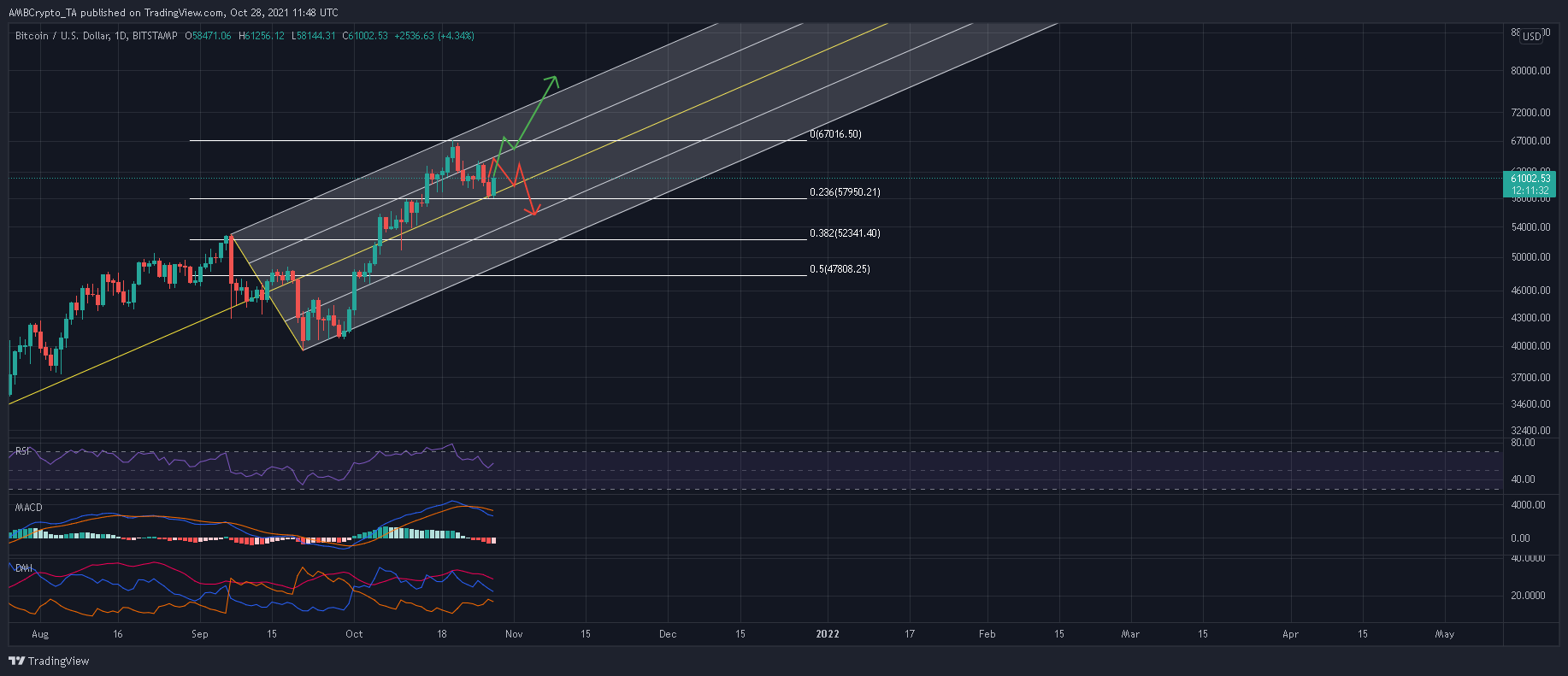The height and width of the screenshot is (676, 1568).
Task: Click the RSI indicator label
Action: (23, 451)
